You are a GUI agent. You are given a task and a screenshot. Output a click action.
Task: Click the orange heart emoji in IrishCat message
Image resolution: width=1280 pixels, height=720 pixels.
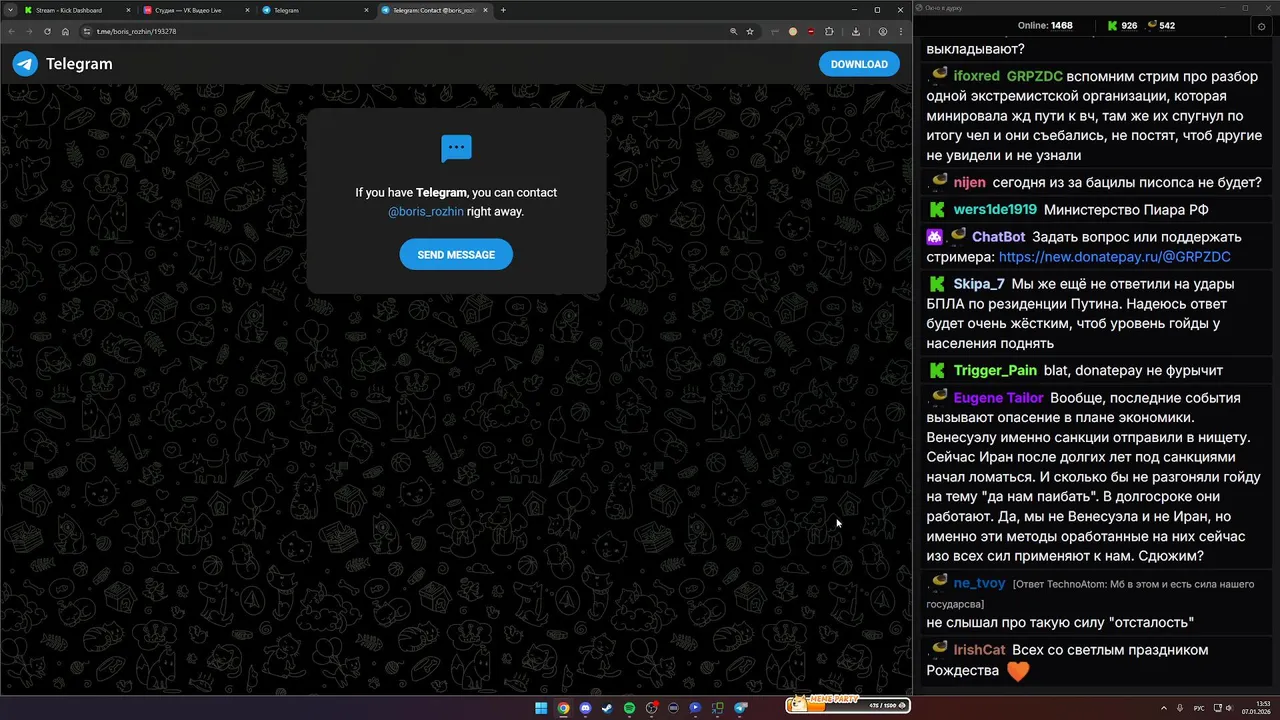[1017, 671]
